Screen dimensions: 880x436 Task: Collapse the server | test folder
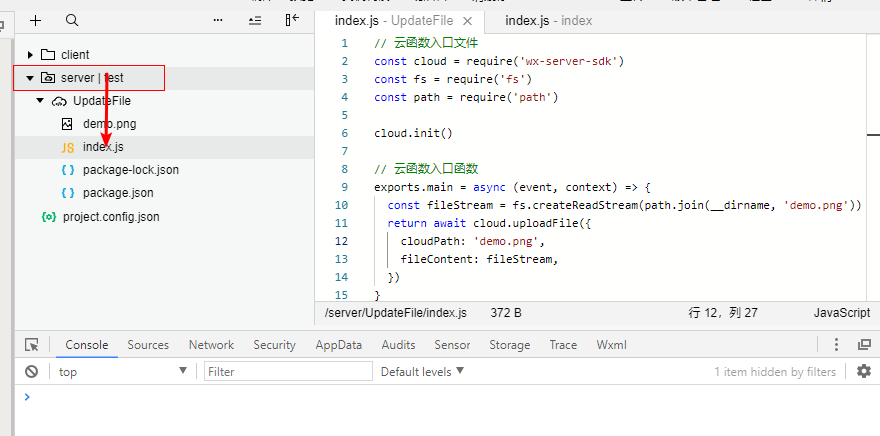[x=30, y=78]
